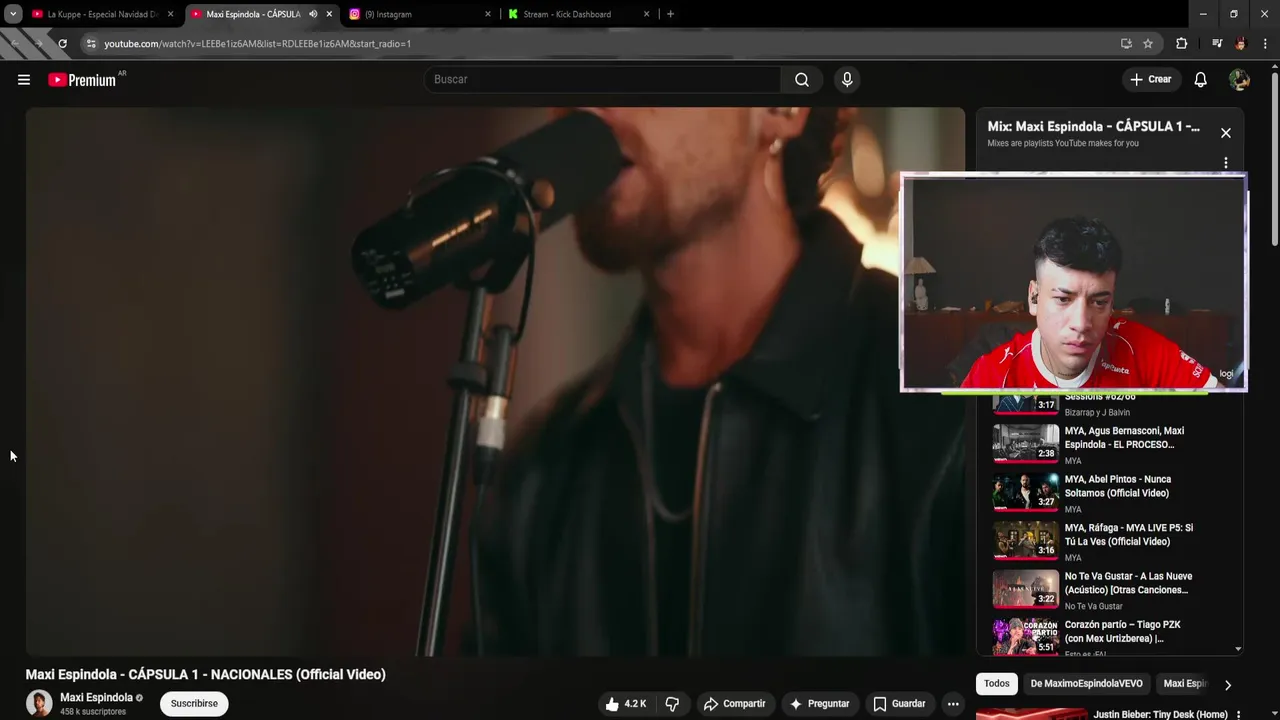
Task: Select the De MaximoEspindolaVEVO chip
Action: point(1086,684)
